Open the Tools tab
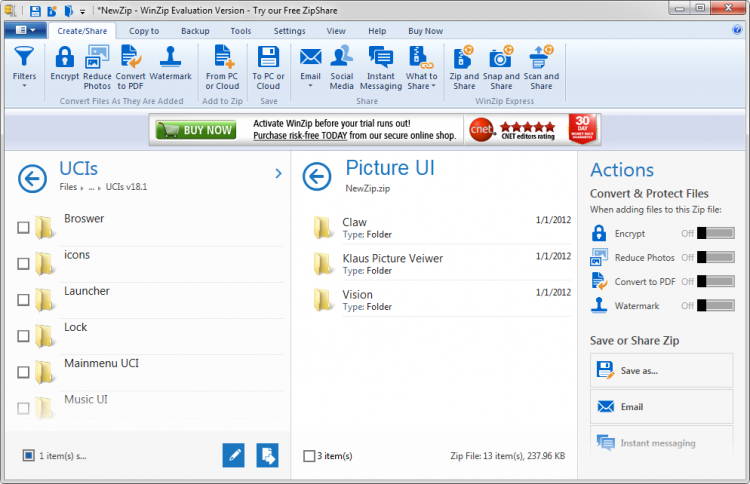The image size is (750, 484). tap(241, 31)
